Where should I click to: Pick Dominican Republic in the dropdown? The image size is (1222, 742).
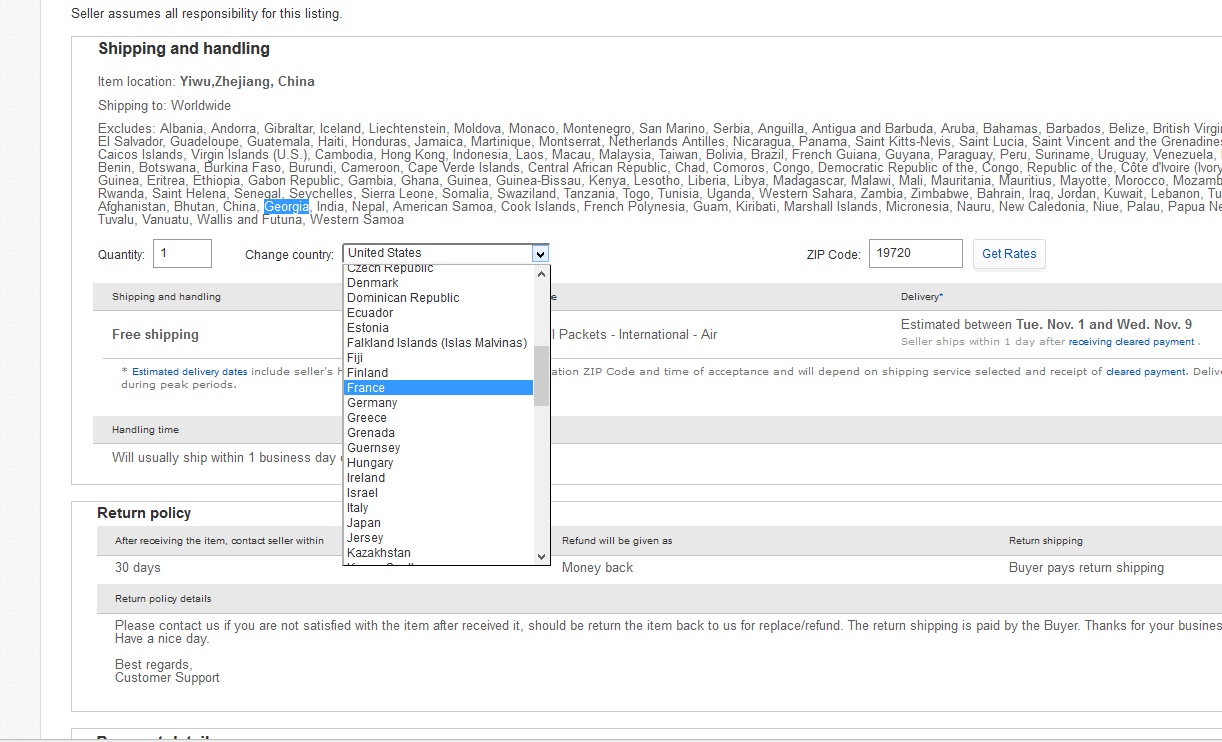(403, 298)
